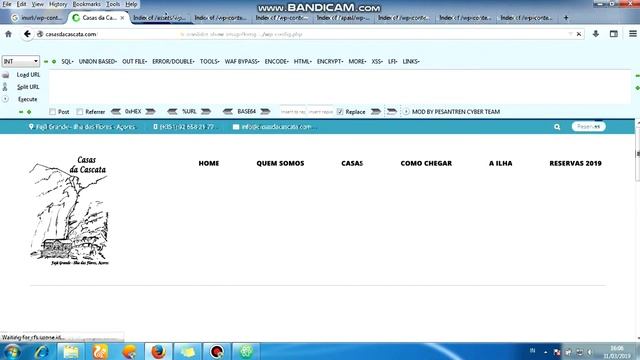Screen dimensions: 640x360
Task: Open the INT type dropdown
Action: 20,61
